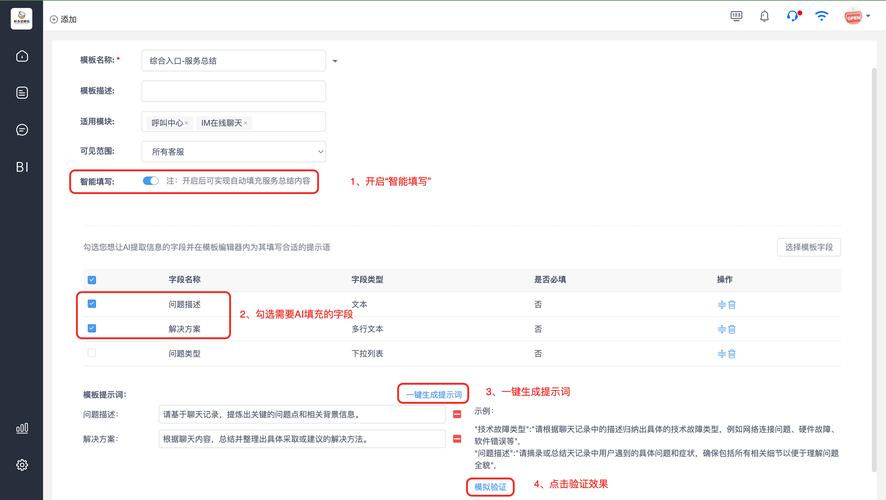The height and width of the screenshot is (500, 886).
Task: Click the 选择模板字段 button
Action: [x=809, y=247]
